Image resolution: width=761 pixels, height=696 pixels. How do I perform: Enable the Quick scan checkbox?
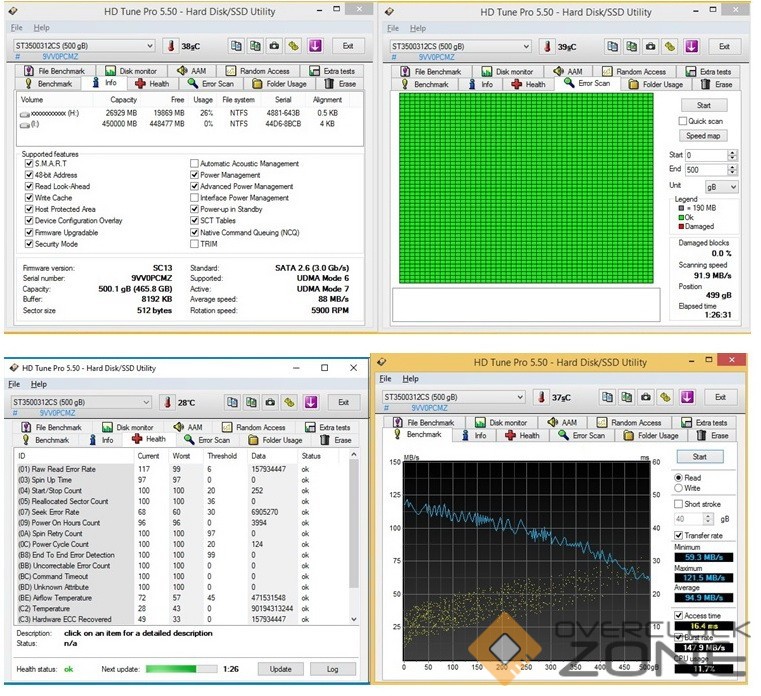(x=684, y=121)
